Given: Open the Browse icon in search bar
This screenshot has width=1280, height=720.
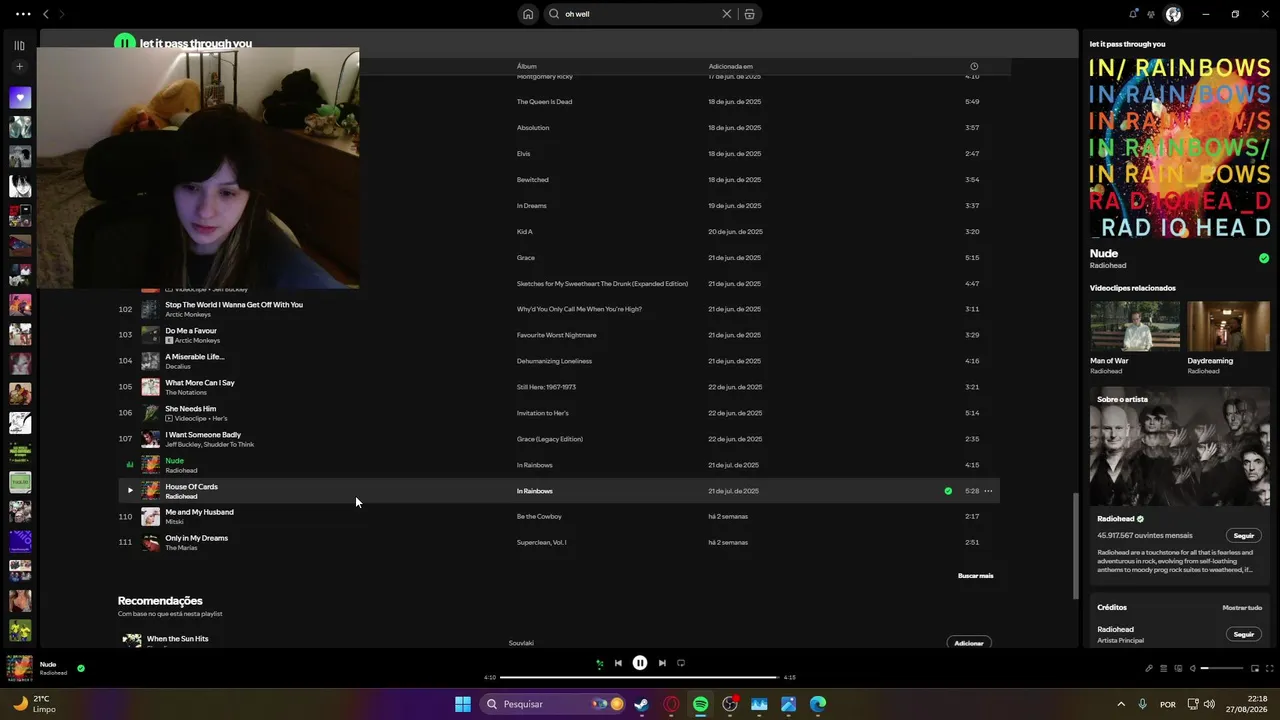Looking at the screenshot, I should click(x=750, y=14).
